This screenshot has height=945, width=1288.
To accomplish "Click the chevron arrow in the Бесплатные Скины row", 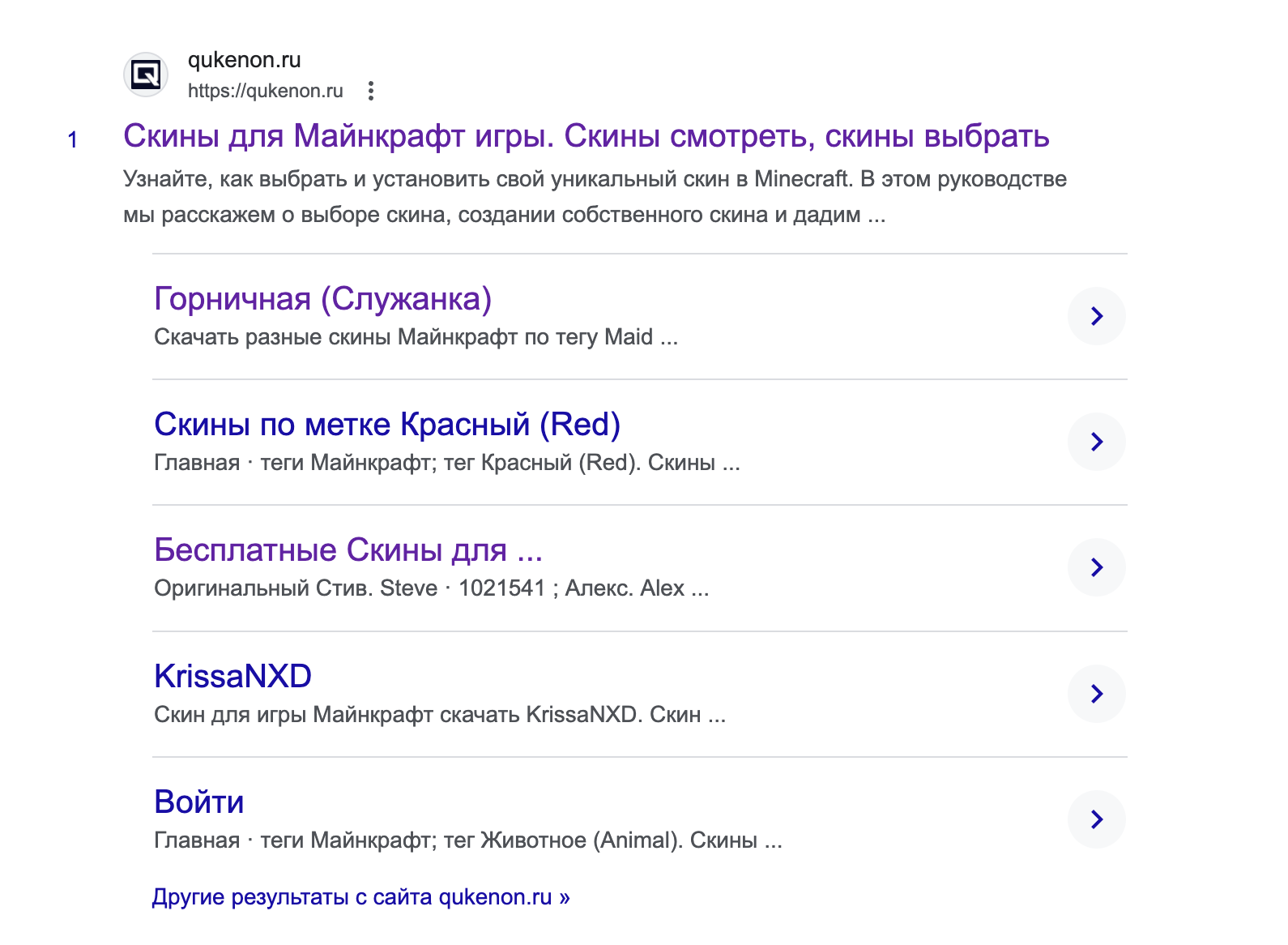I will pyautogui.click(x=1097, y=567).
